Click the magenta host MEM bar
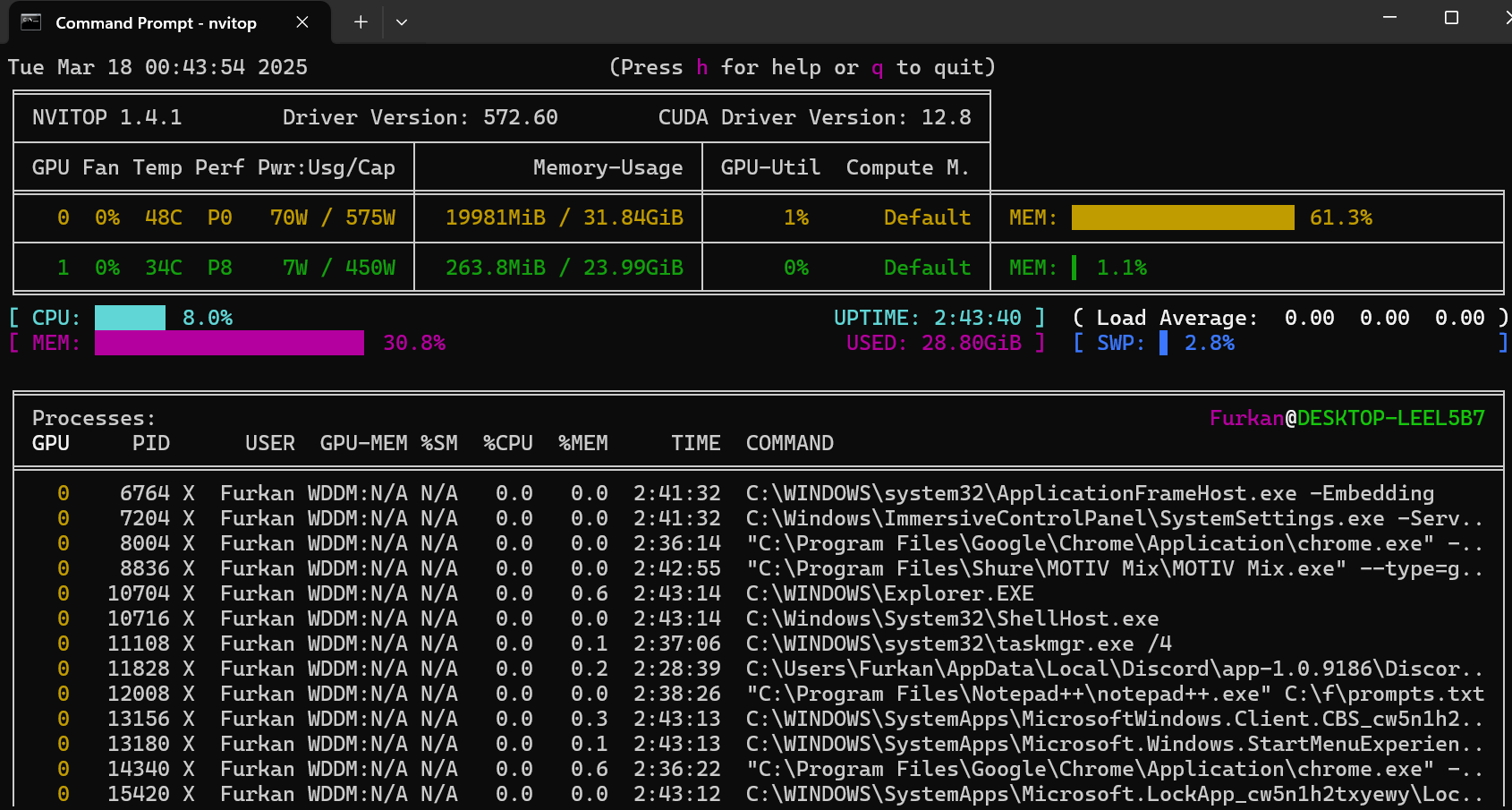The image size is (1512, 810). pyautogui.click(x=229, y=343)
